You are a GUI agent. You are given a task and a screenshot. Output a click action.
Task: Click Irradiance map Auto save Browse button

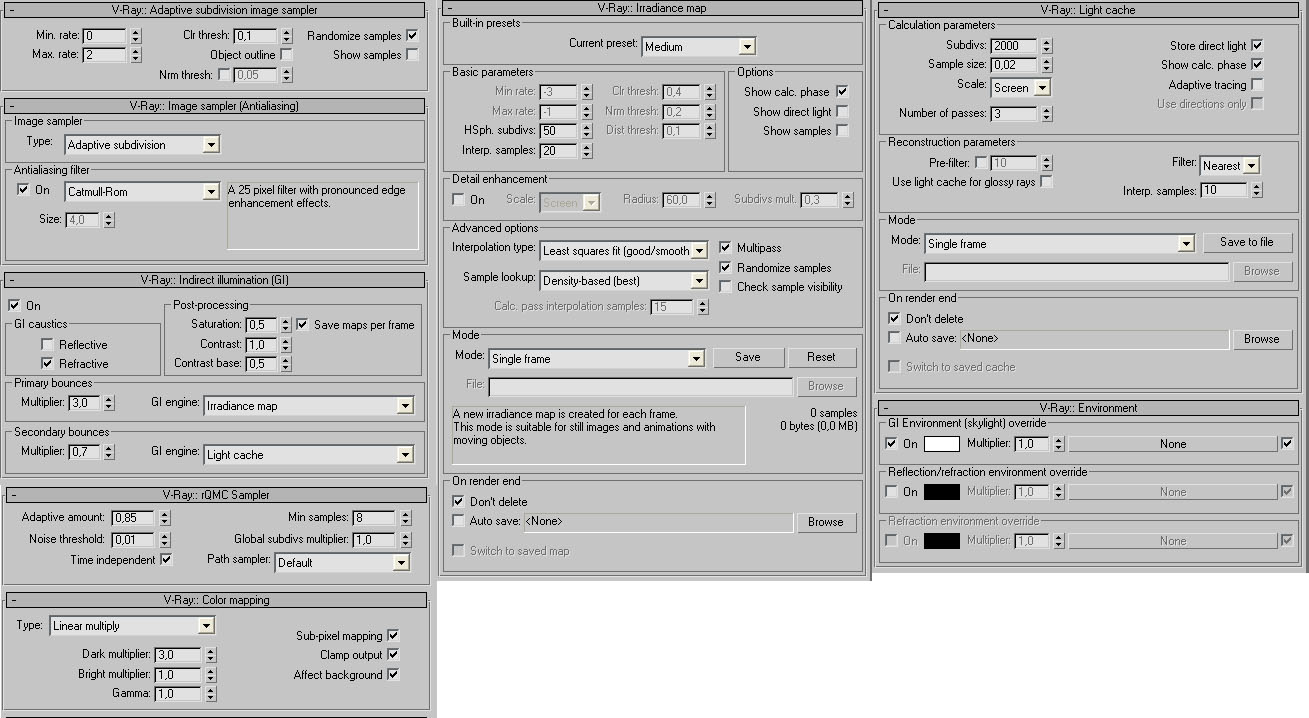pos(826,522)
